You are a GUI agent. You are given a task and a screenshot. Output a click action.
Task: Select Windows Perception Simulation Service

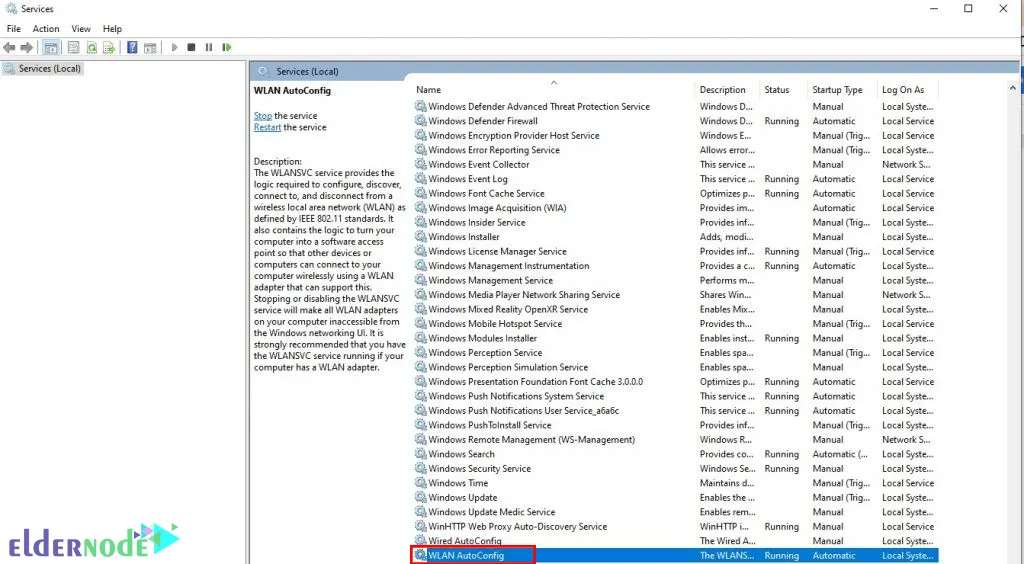675,368
